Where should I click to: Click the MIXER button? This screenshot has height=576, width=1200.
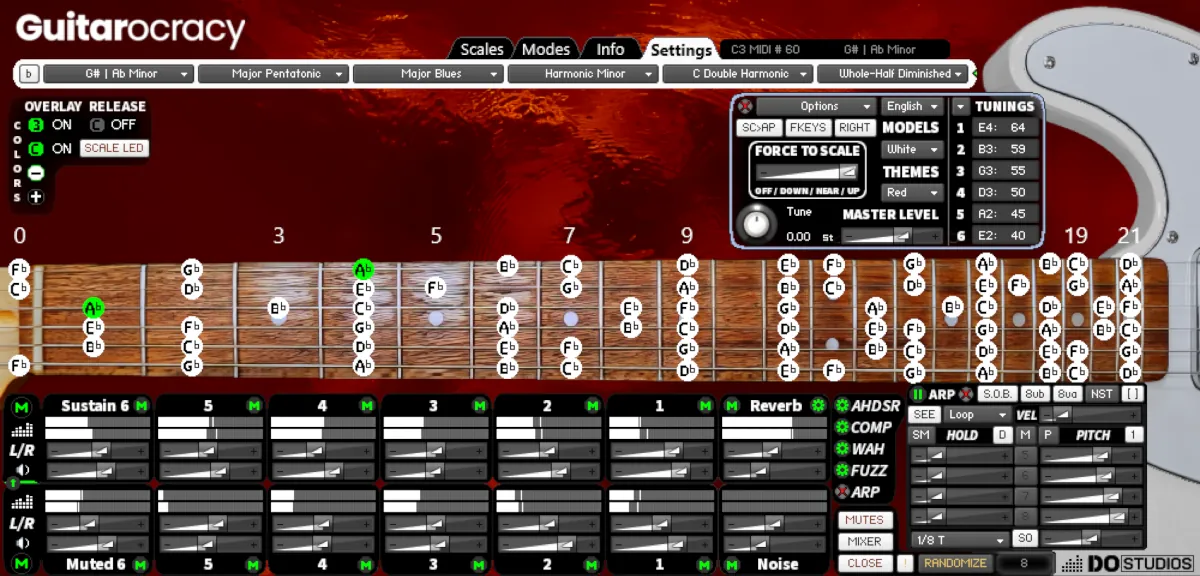pyautogui.click(x=865, y=542)
